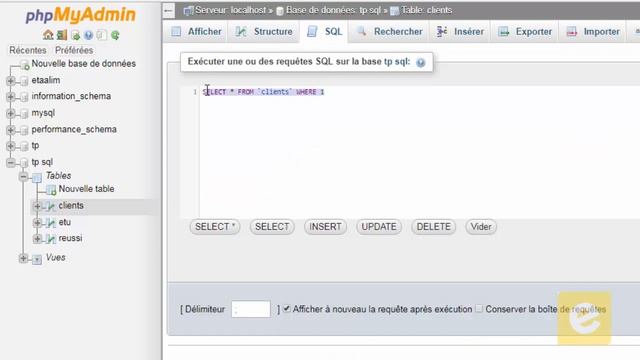Collapse the Tables group

click(x=24, y=176)
